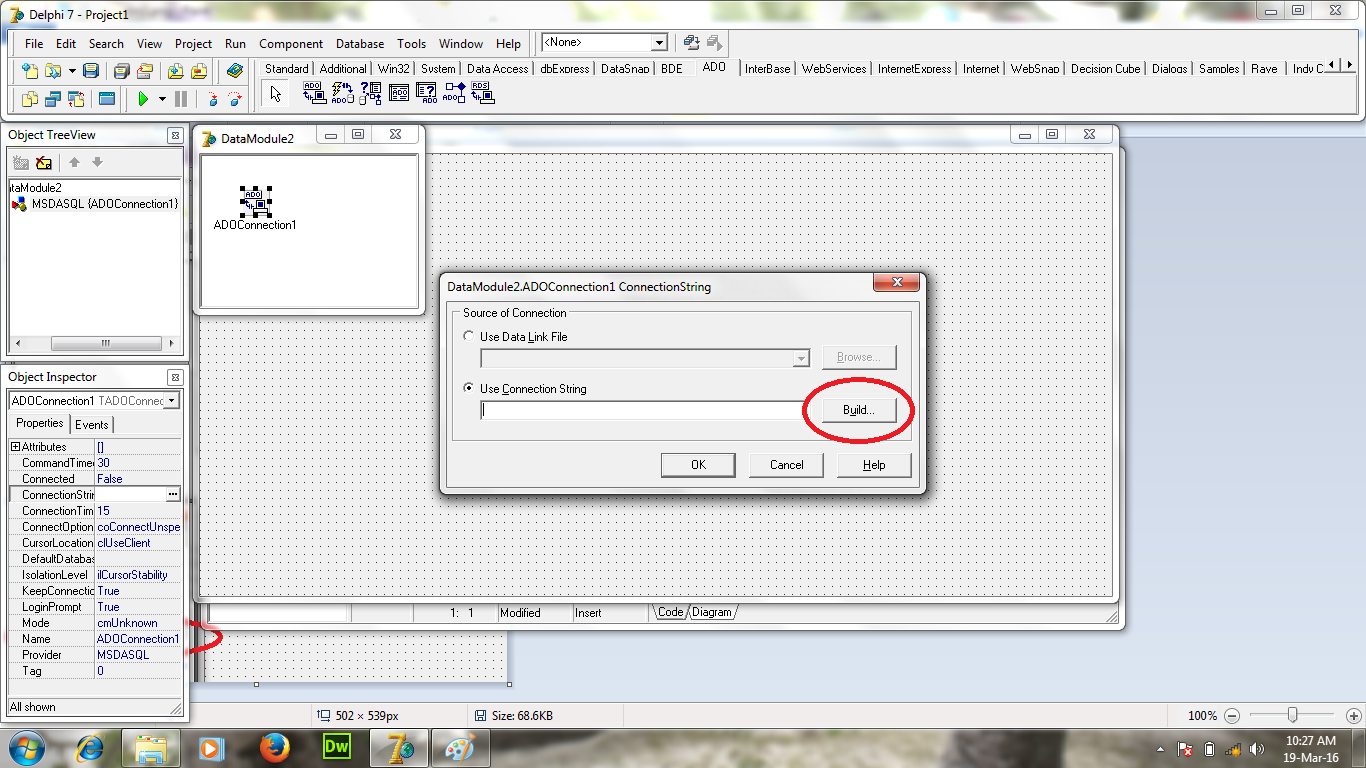This screenshot has height=768, width=1366.
Task: Open Dreamweaver from the taskbar
Action: pos(337,747)
